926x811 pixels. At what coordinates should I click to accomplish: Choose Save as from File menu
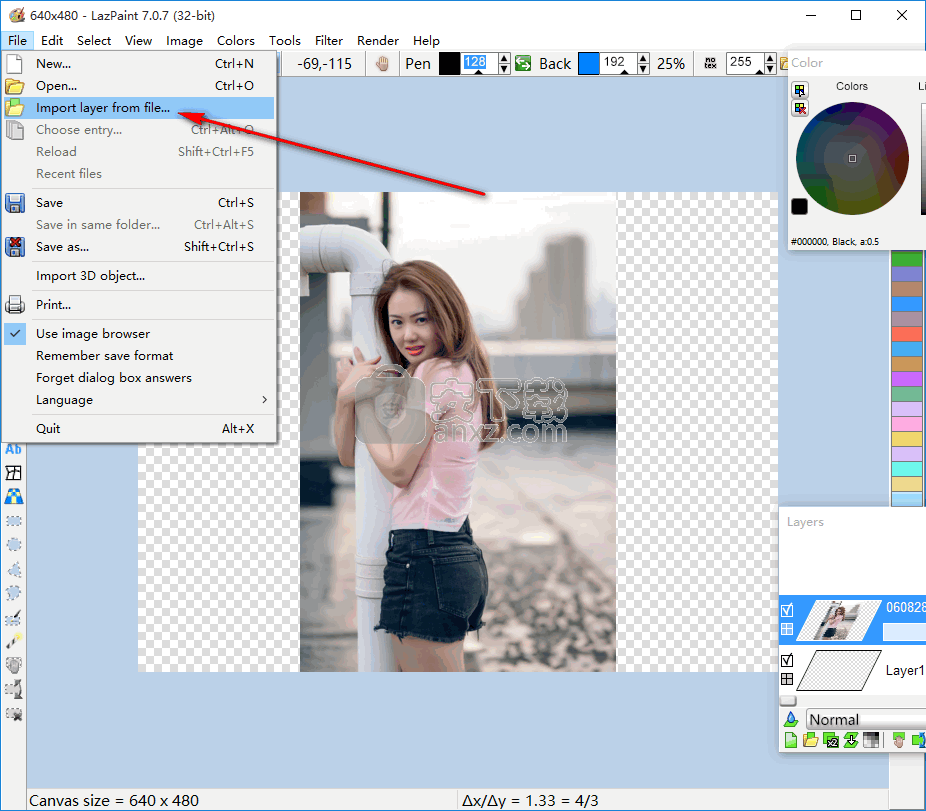[x=139, y=247]
